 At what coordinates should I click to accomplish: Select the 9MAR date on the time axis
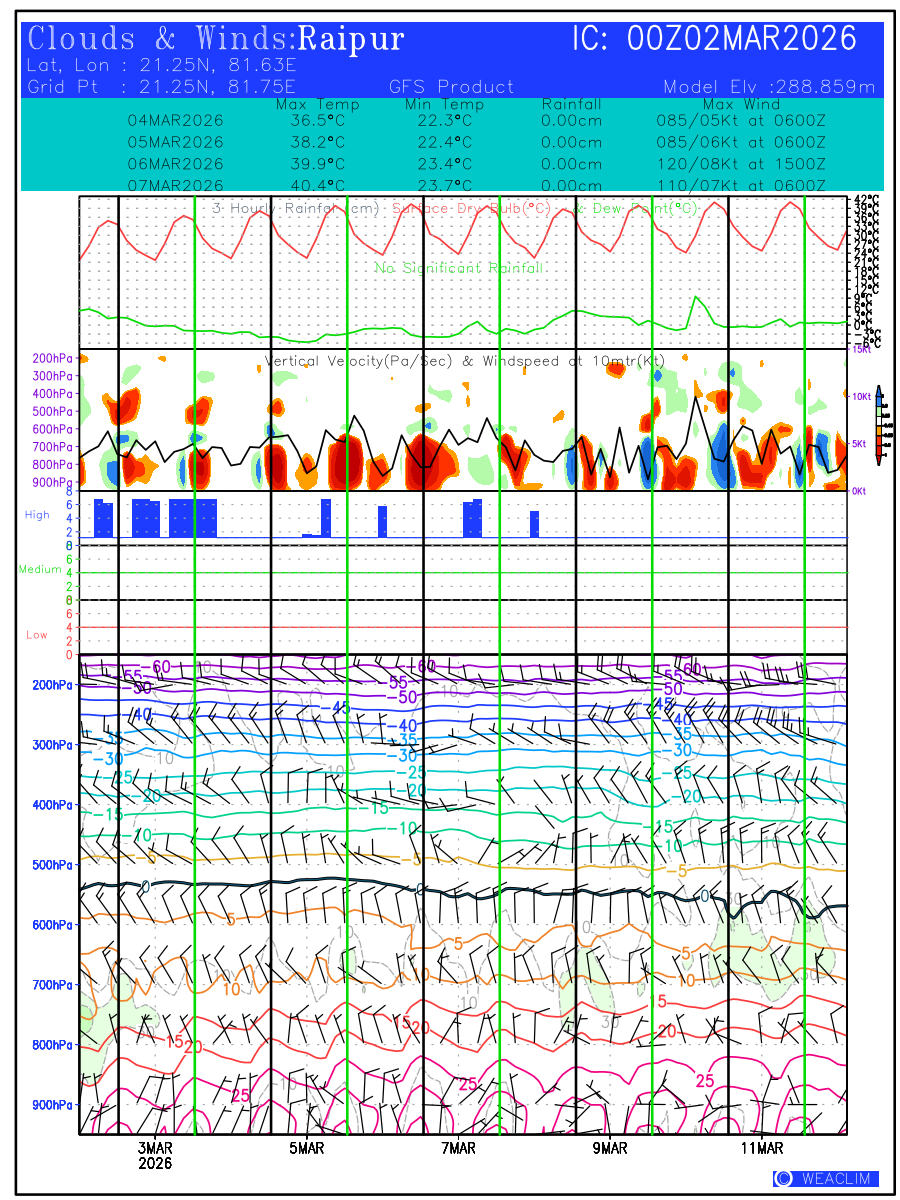click(610, 1149)
